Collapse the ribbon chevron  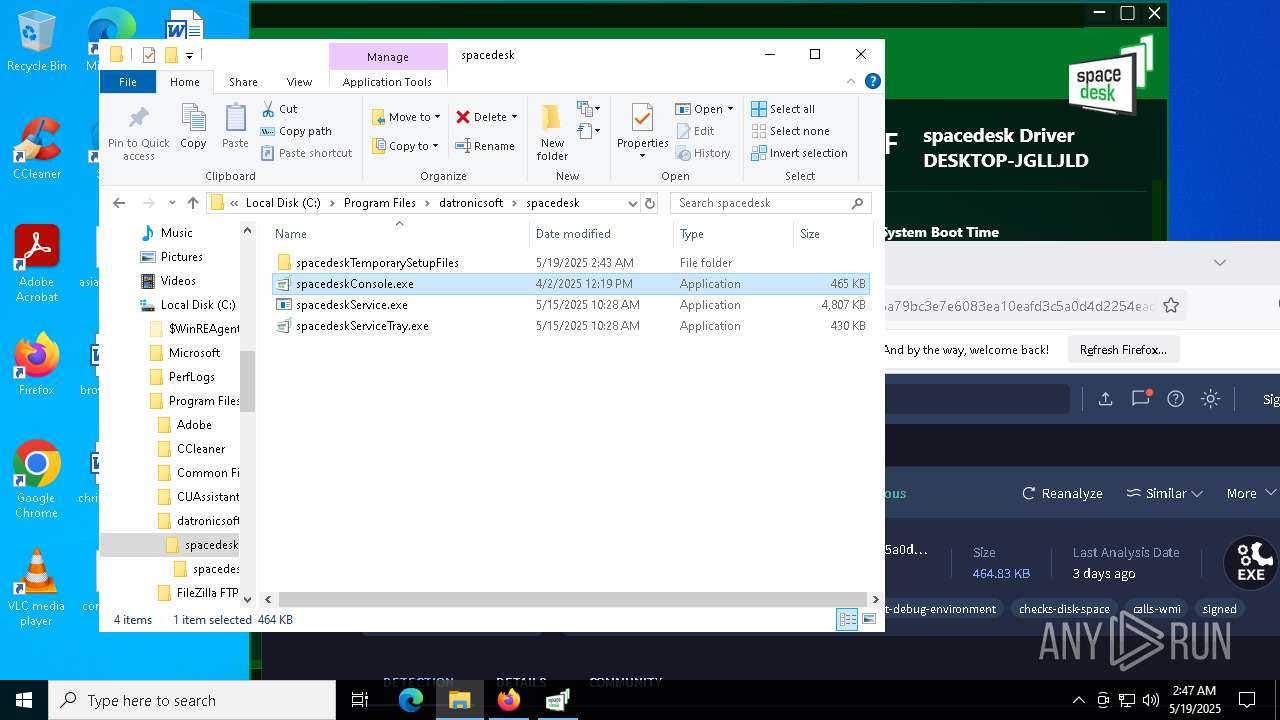[x=852, y=82]
